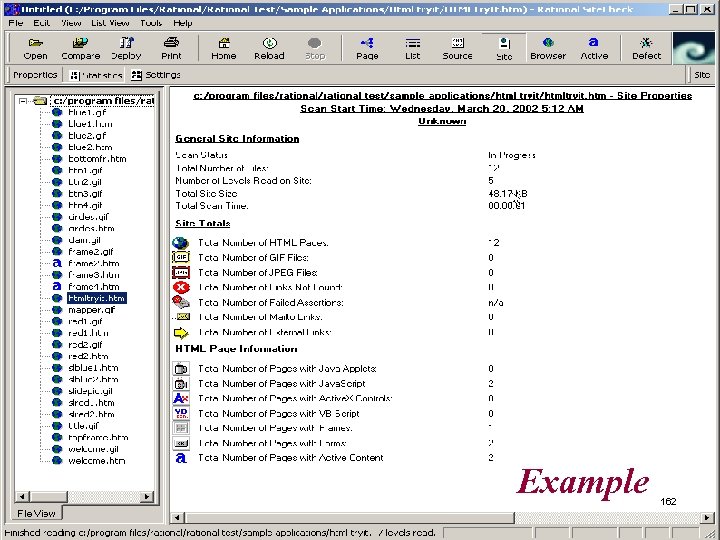
Task: Click the Open toolbar icon
Action: point(35,49)
